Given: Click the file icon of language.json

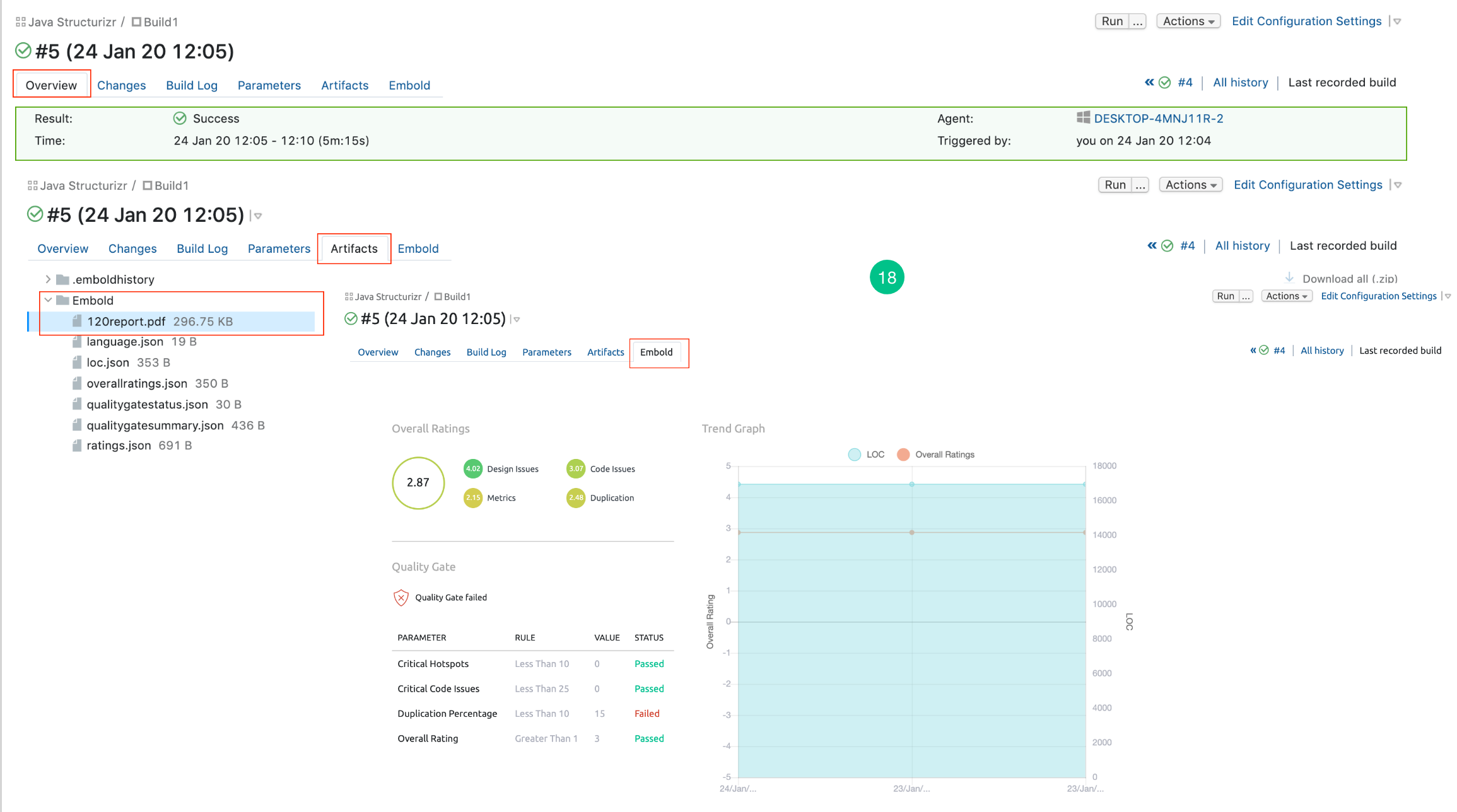Looking at the screenshot, I should (77, 342).
